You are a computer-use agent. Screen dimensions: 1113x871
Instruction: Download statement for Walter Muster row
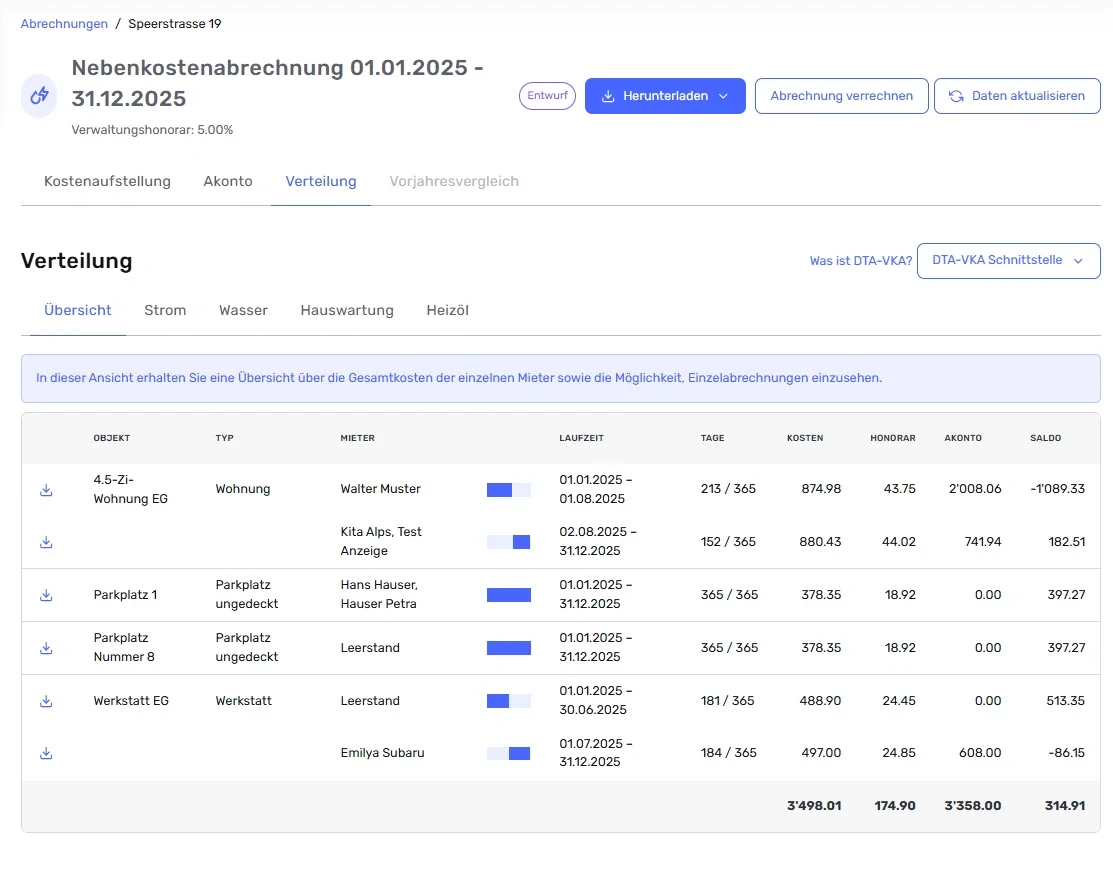point(46,490)
